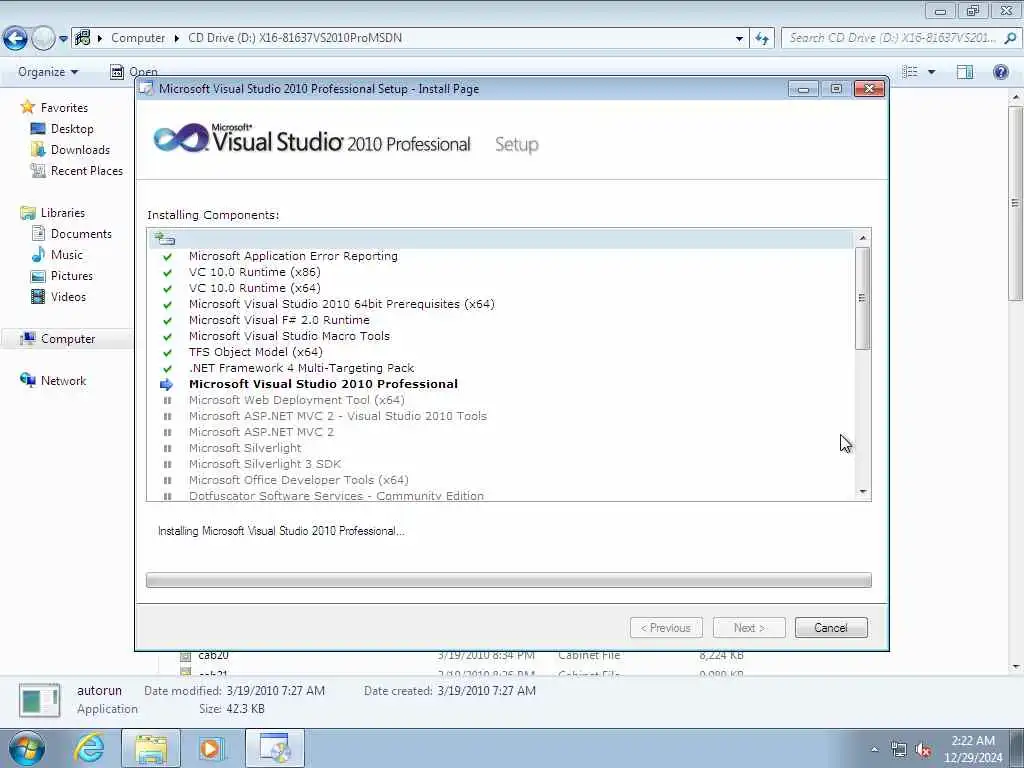Click the Cancel button in setup

click(x=831, y=628)
